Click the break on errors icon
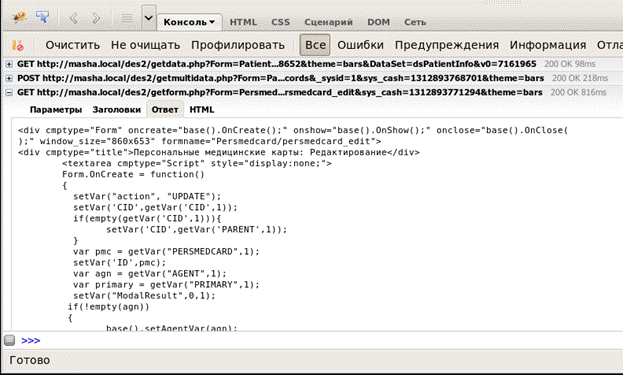Image resolution: width=623 pixels, height=375 pixels. (17, 45)
